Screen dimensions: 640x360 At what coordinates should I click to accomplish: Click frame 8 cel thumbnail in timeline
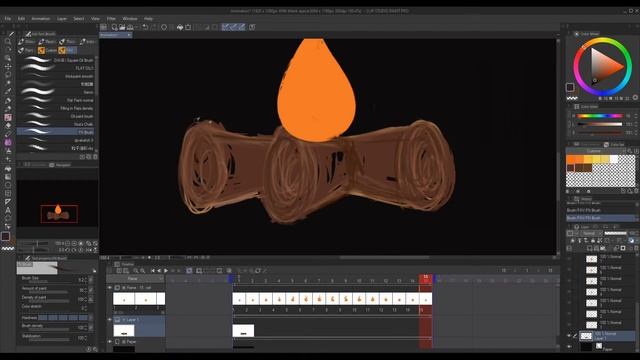pyautogui.click(x=333, y=299)
